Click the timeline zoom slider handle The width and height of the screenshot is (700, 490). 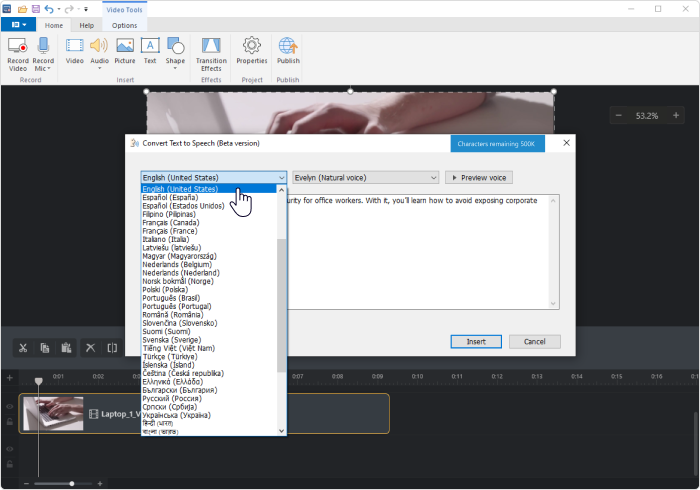click(72, 483)
